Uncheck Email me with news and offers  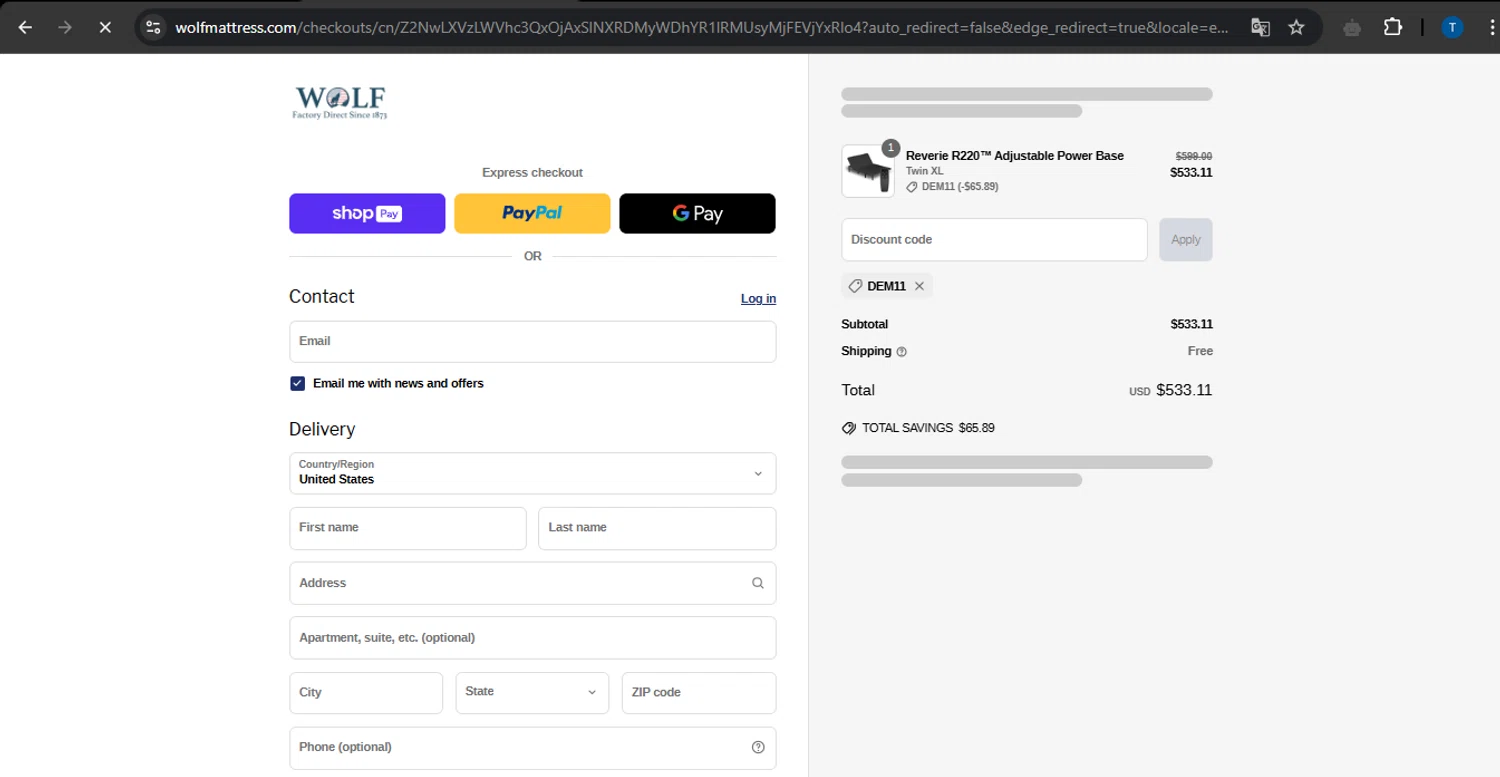point(297,384)
